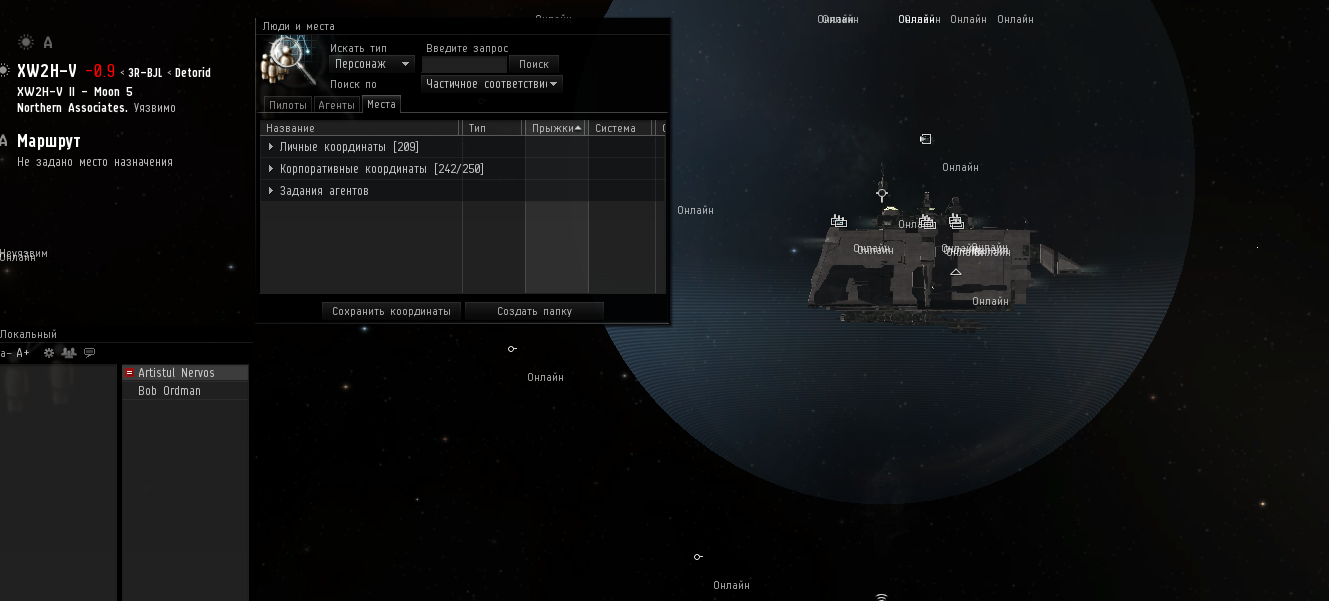Select the middle battery bracket on the starbase

point(927,221)
